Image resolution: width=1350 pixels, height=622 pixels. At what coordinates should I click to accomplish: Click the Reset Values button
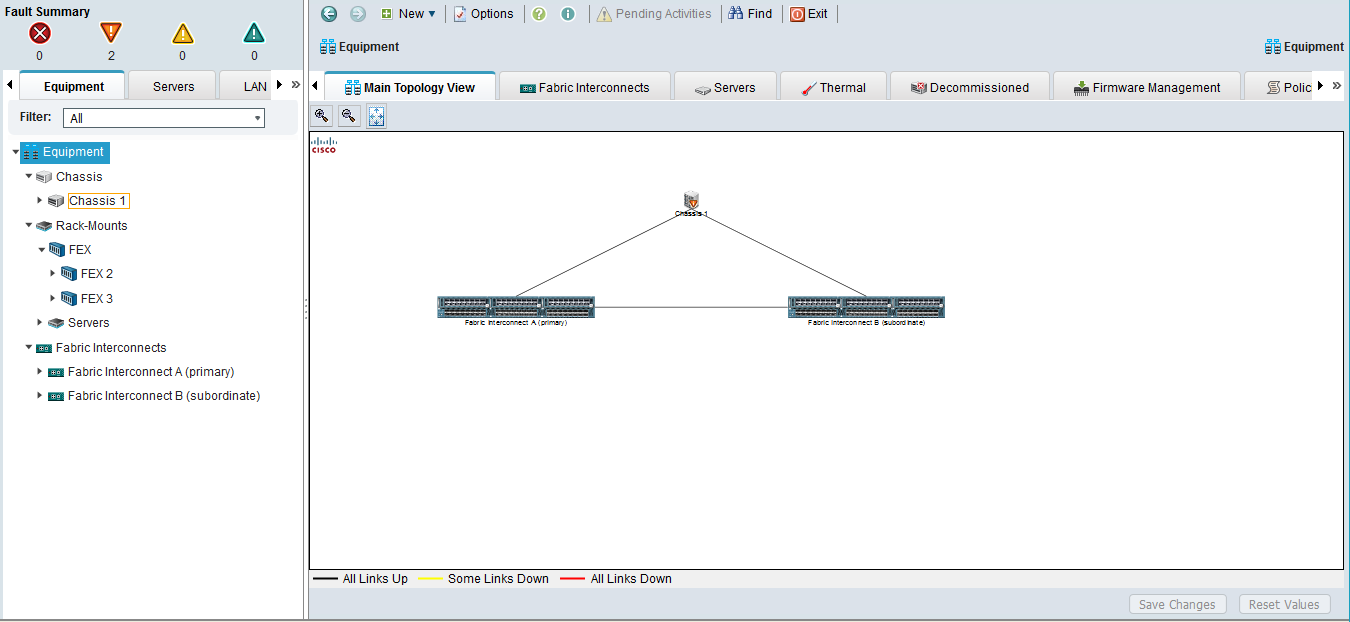(1284, 604)
